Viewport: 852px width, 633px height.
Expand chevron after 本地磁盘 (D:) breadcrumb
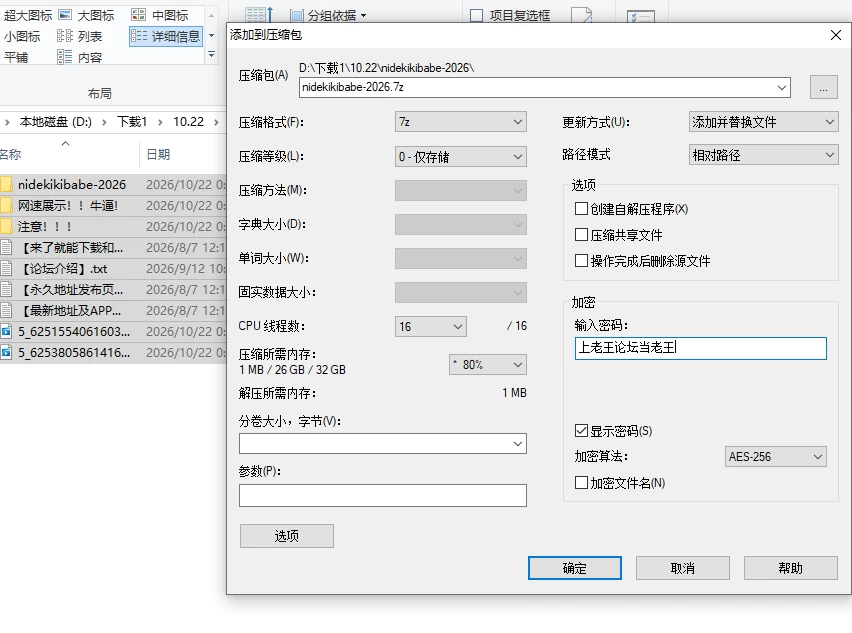coord(104,122)
